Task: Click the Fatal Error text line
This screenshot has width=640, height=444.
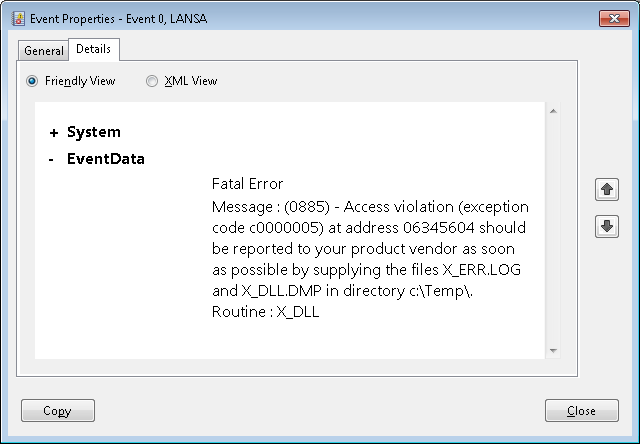Action: point(248,184)
